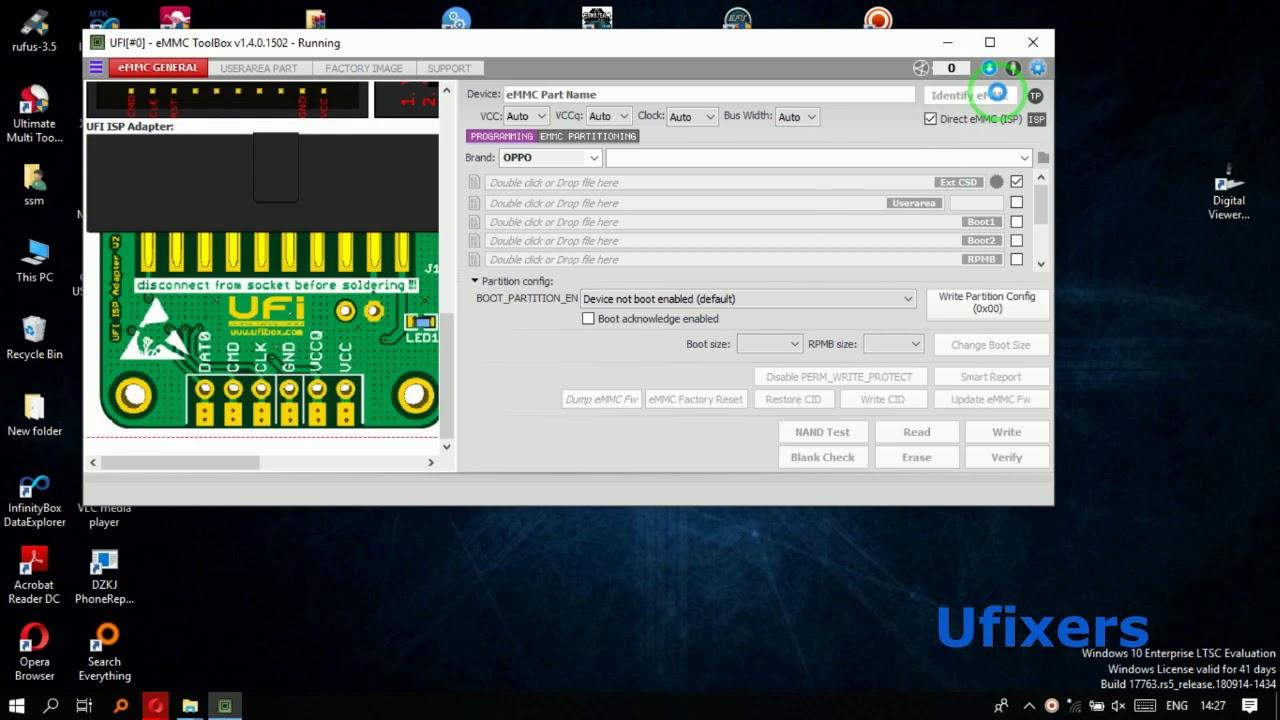Open the hamburger menu in eMMC ToolBox
Viewport: 1280px width, 720px height.
click(x=96, y=68)
